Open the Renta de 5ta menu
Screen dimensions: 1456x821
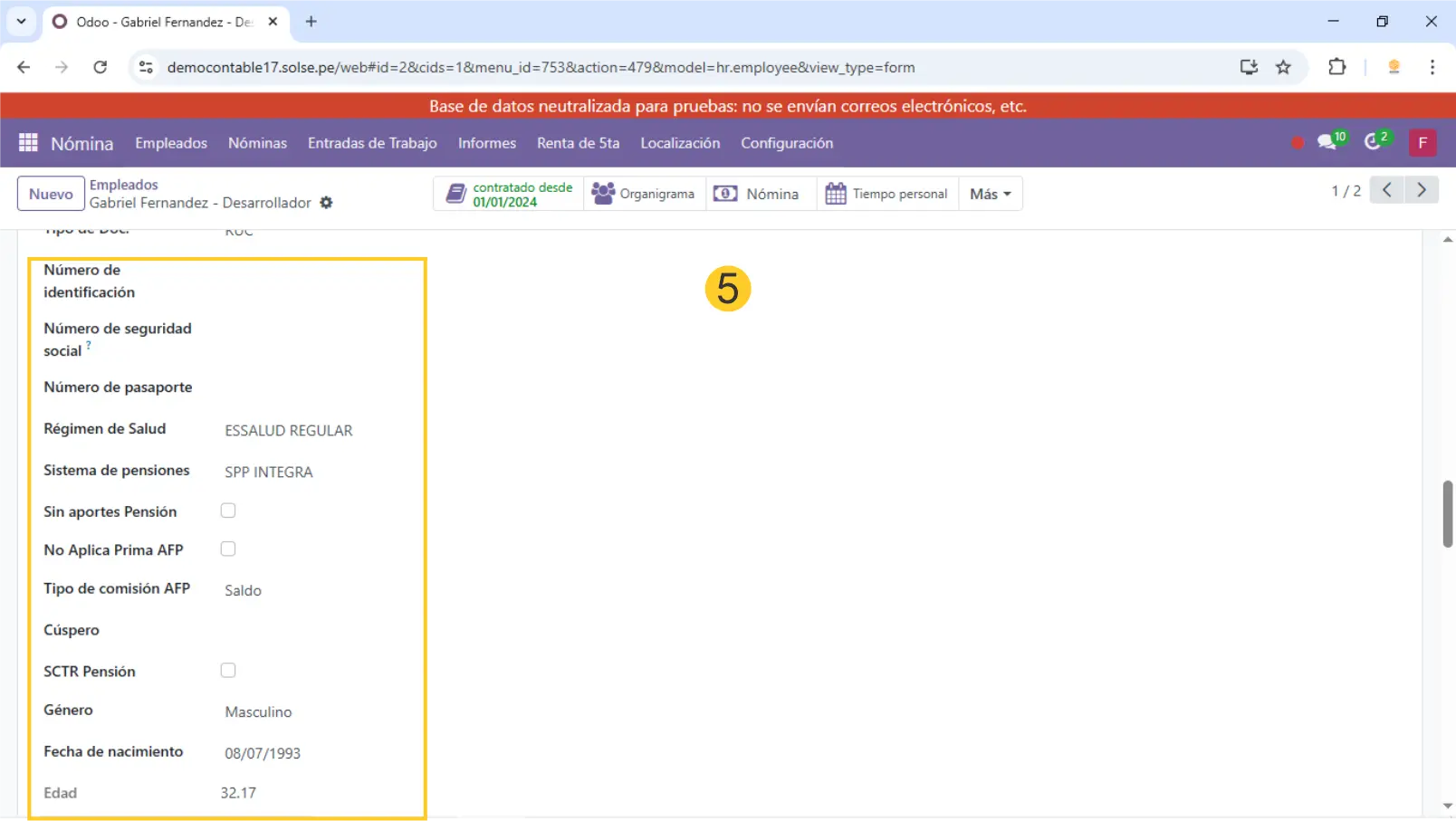click(578, 143)
